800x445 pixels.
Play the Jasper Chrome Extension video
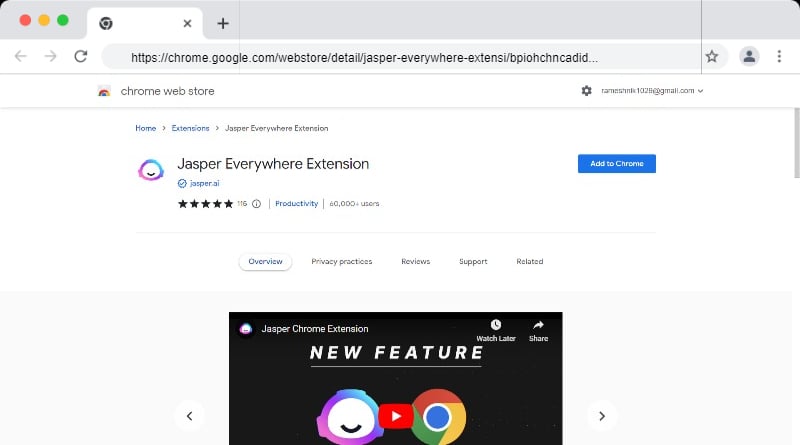(x=395, y=416)
